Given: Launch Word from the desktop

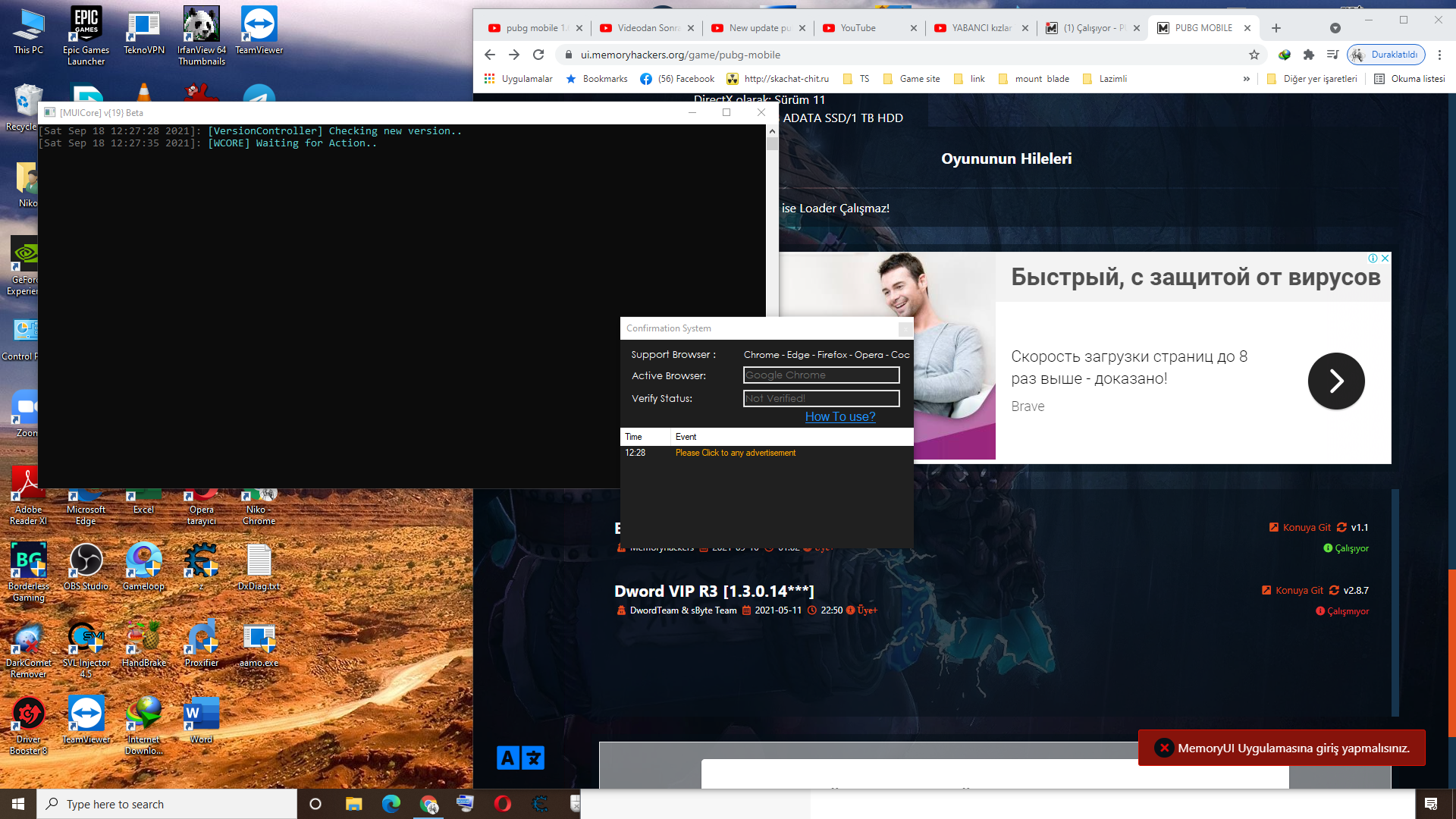Looking at the screenshot, I should coord(202,720).
